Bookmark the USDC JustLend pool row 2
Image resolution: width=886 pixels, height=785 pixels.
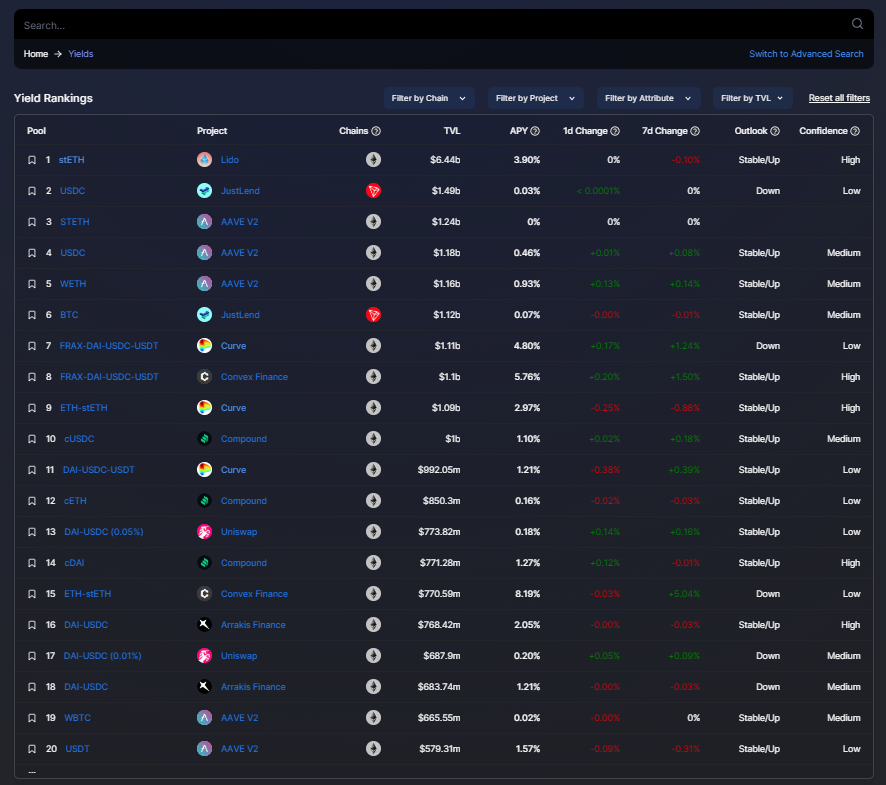(x=32, y=191)
